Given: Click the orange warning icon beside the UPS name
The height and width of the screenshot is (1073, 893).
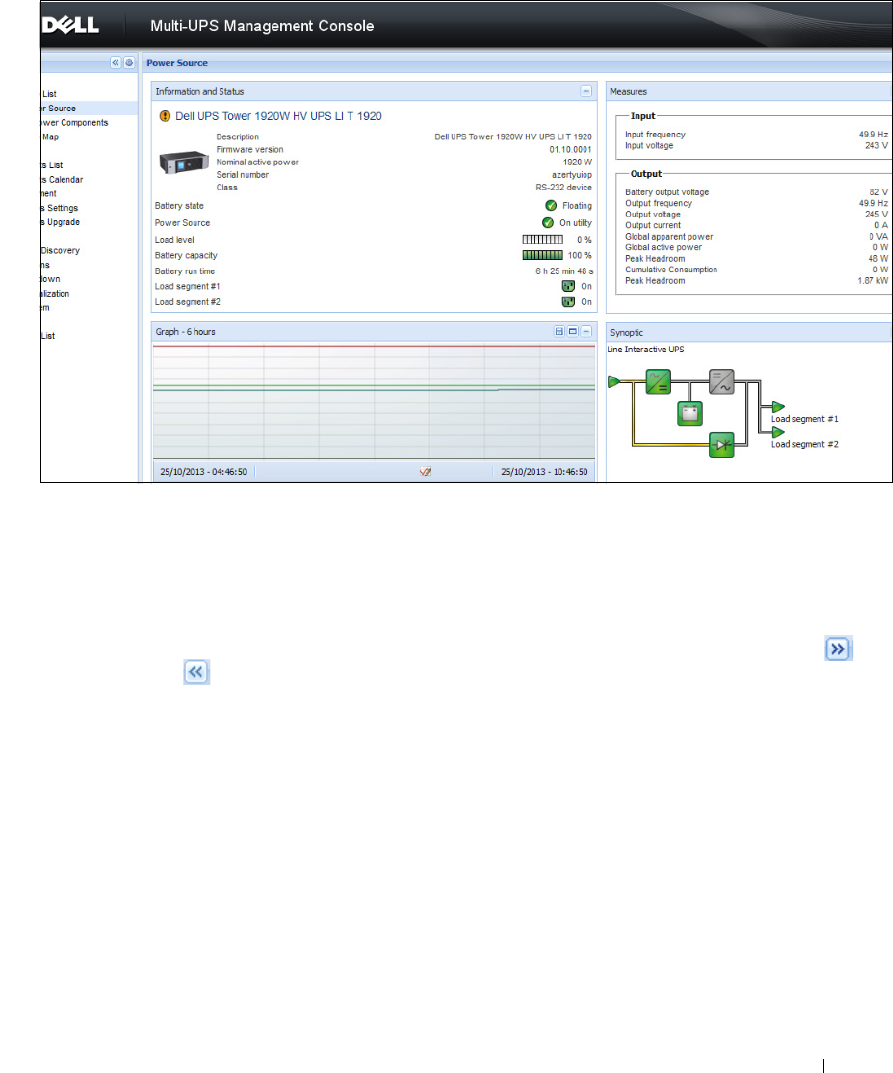Looking at the screenshot, I should point(164,116).
